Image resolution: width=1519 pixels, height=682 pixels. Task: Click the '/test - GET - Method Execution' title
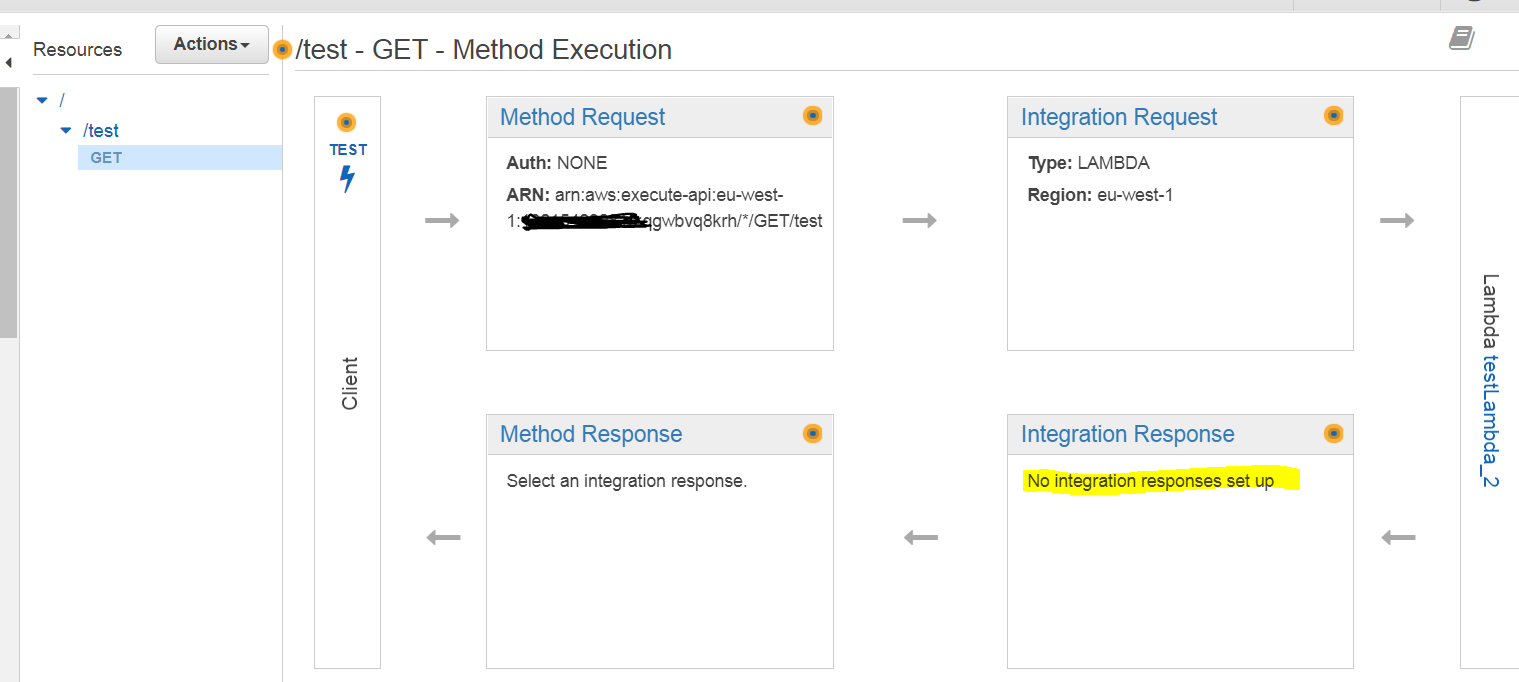coord(484,50)
